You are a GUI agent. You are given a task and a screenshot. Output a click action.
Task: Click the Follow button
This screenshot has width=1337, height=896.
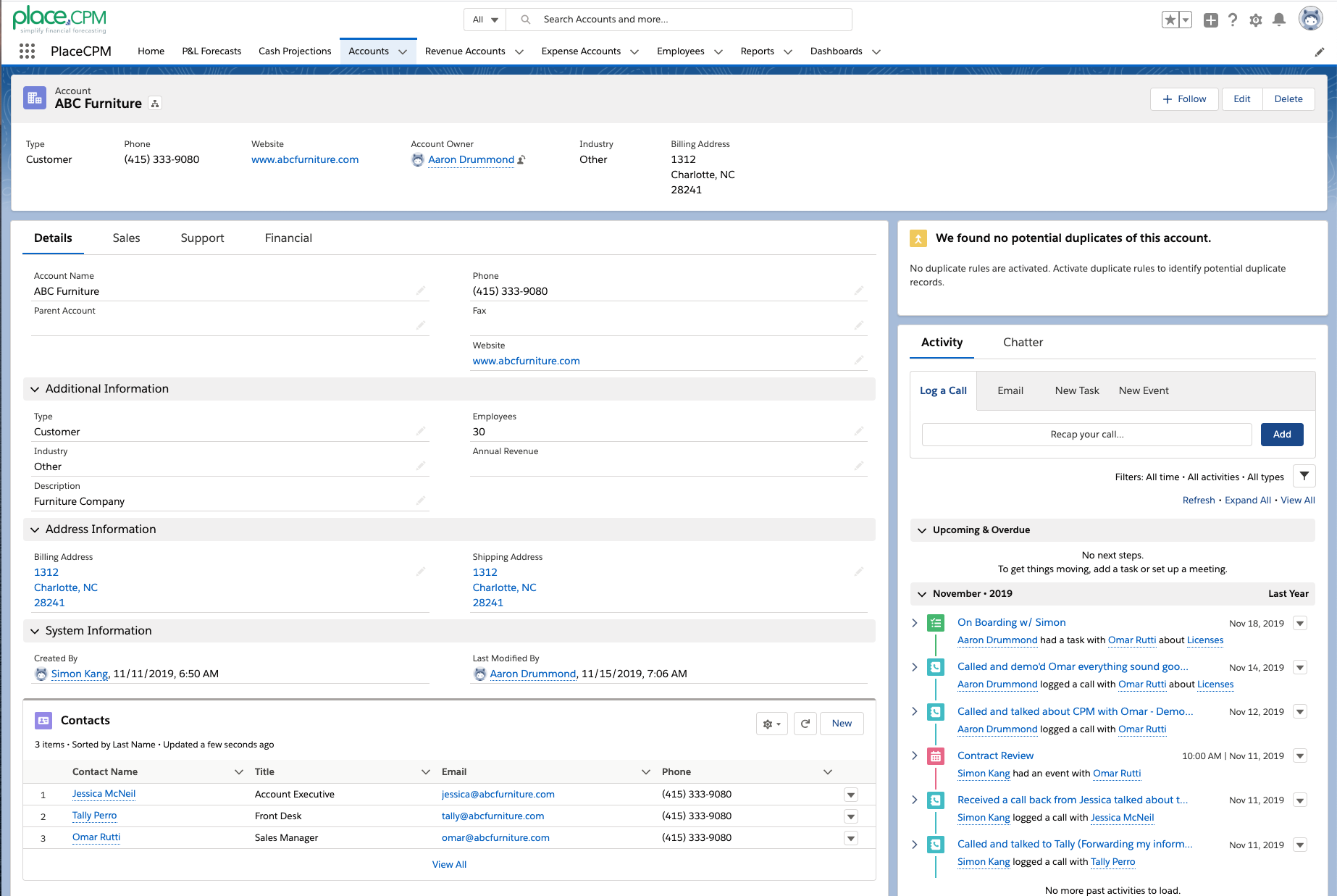point(1185,99)
